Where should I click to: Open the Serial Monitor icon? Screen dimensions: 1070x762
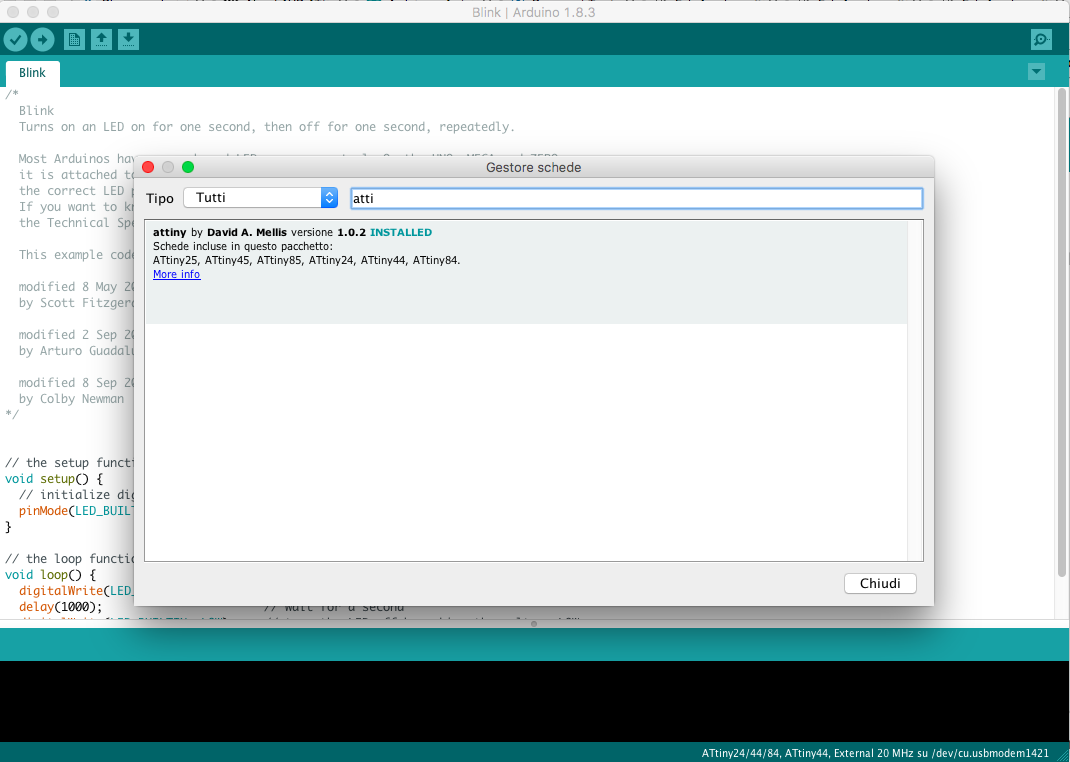(1041, 40)
